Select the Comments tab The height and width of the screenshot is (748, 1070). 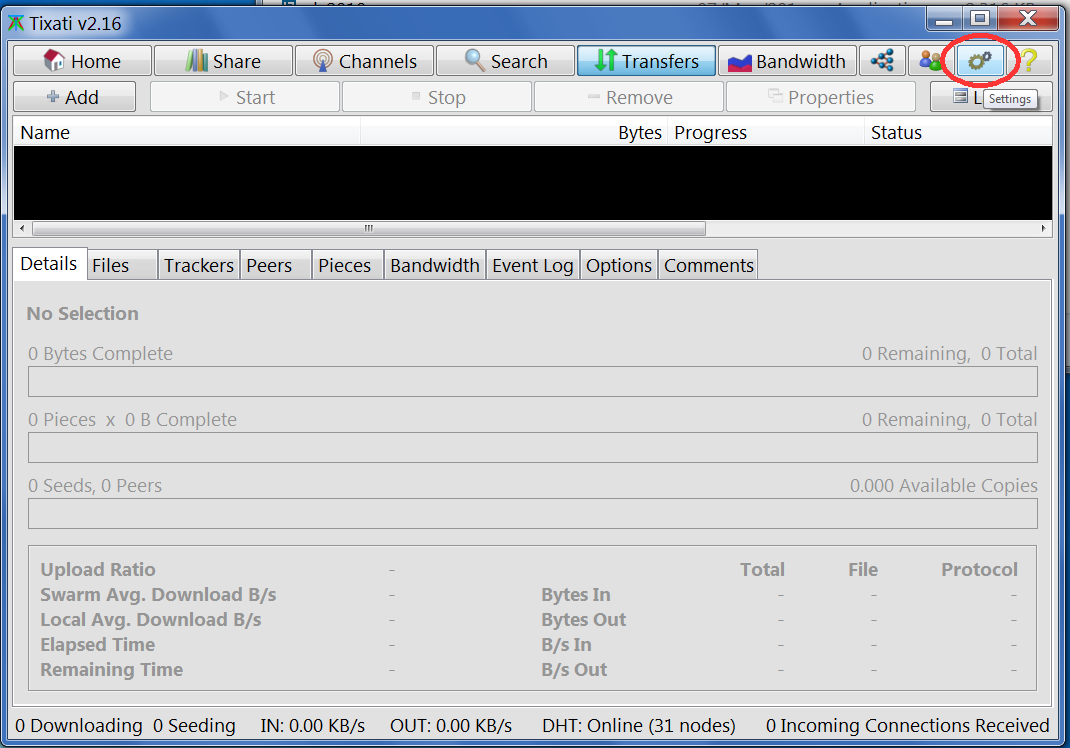(x=708, y=265)
